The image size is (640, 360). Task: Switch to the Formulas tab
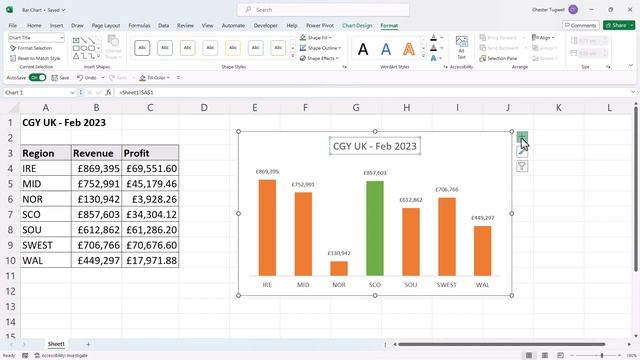(139, 25)
